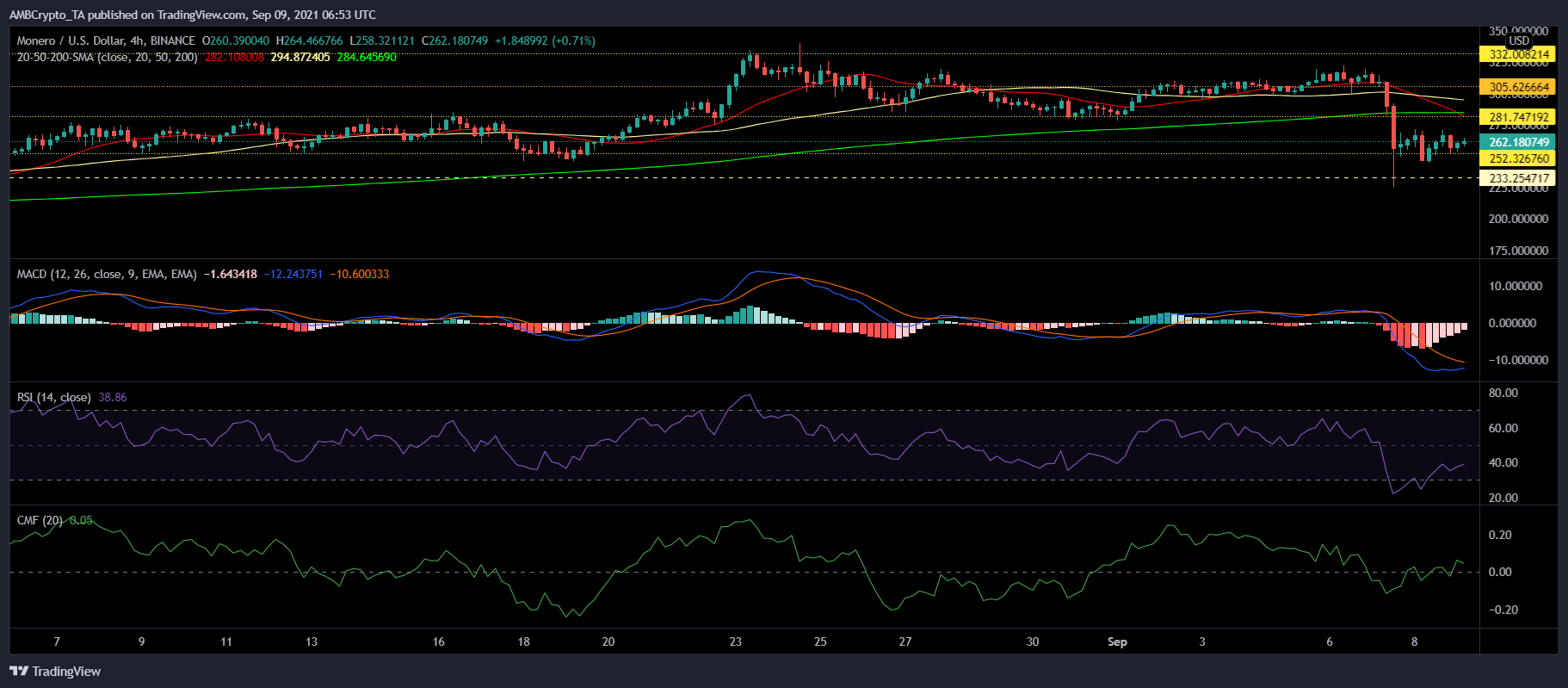The height and width of the screenshot is (688, 1568).
Task: Click the CMF value 0.05
Action: click(81, 520)
